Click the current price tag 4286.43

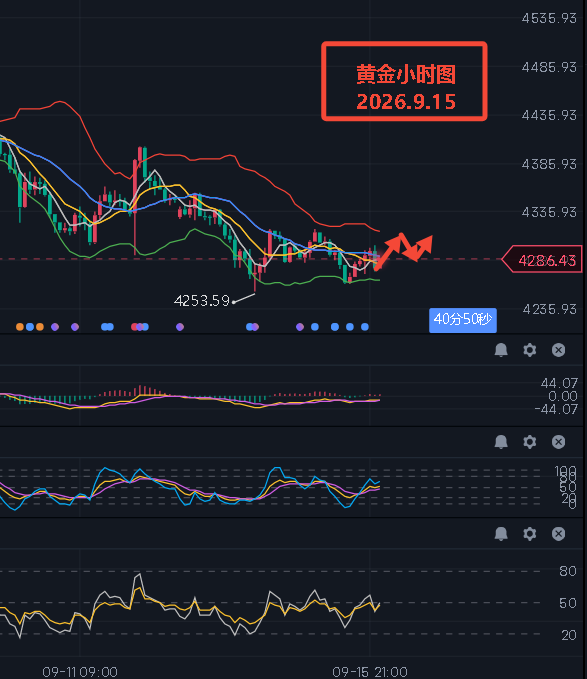coord(542,260)
